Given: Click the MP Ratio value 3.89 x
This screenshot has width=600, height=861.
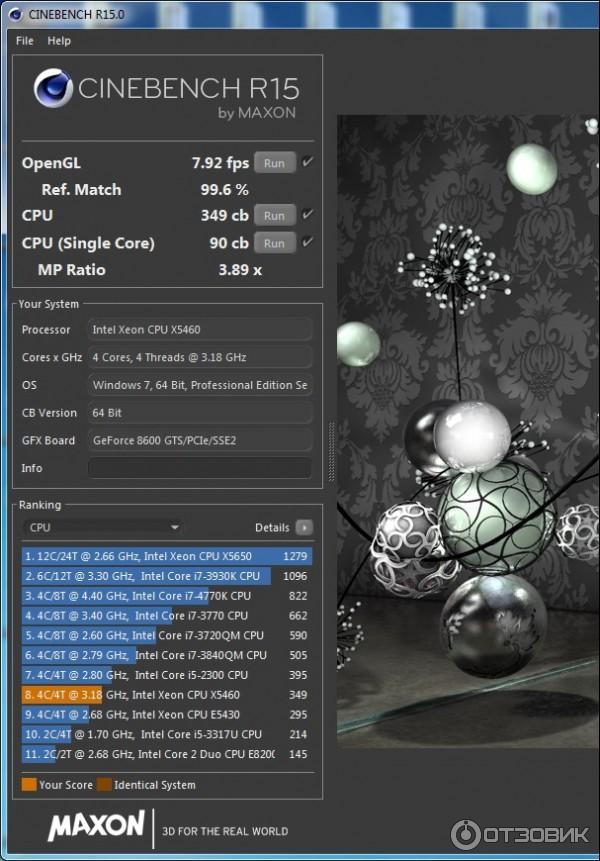Looking at the screenshot, I should 240,270.
